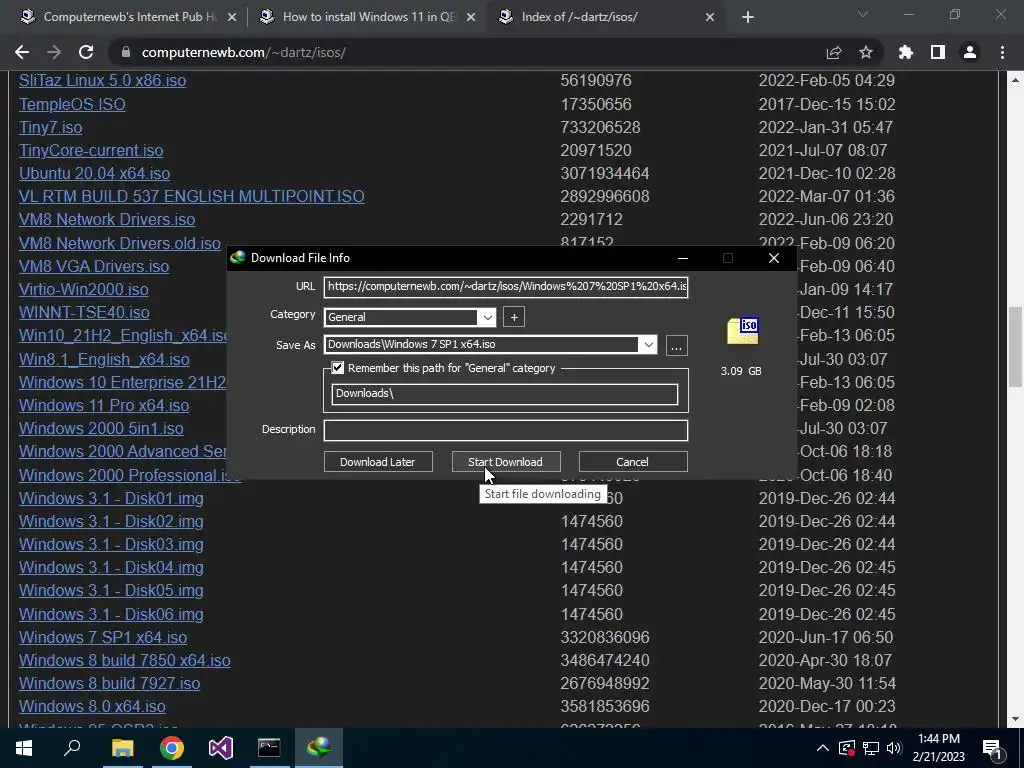The image size is (1024, 768).
Task: Close the Computernewb's Internet Pub tab
Action: tap(232, 17)
